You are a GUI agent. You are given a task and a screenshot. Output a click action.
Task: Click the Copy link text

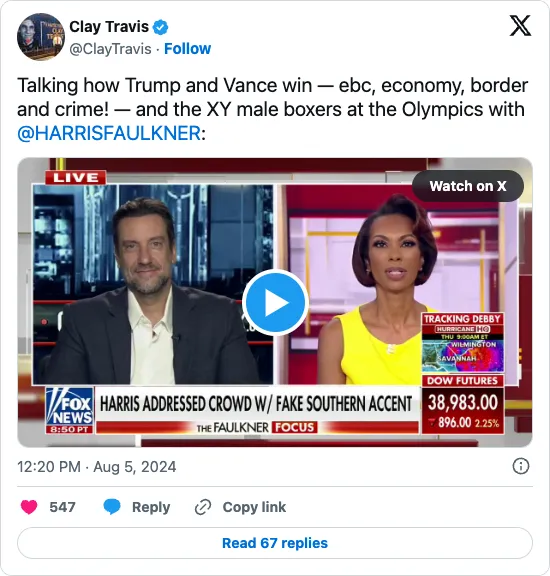pyautogui.click(x=254, y=507)
